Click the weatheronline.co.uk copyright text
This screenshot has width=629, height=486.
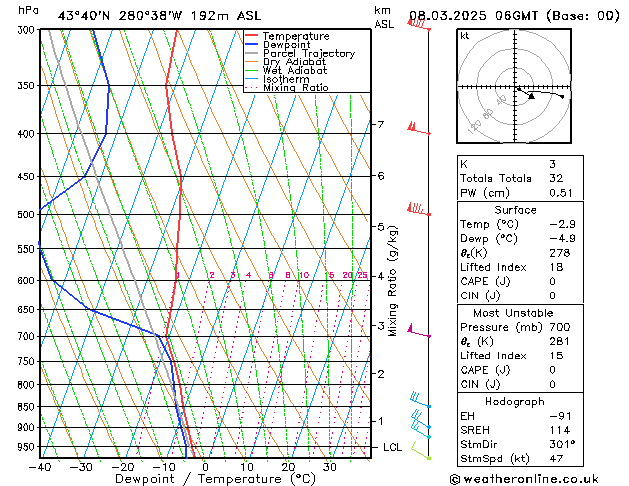[x=524, y=479]
